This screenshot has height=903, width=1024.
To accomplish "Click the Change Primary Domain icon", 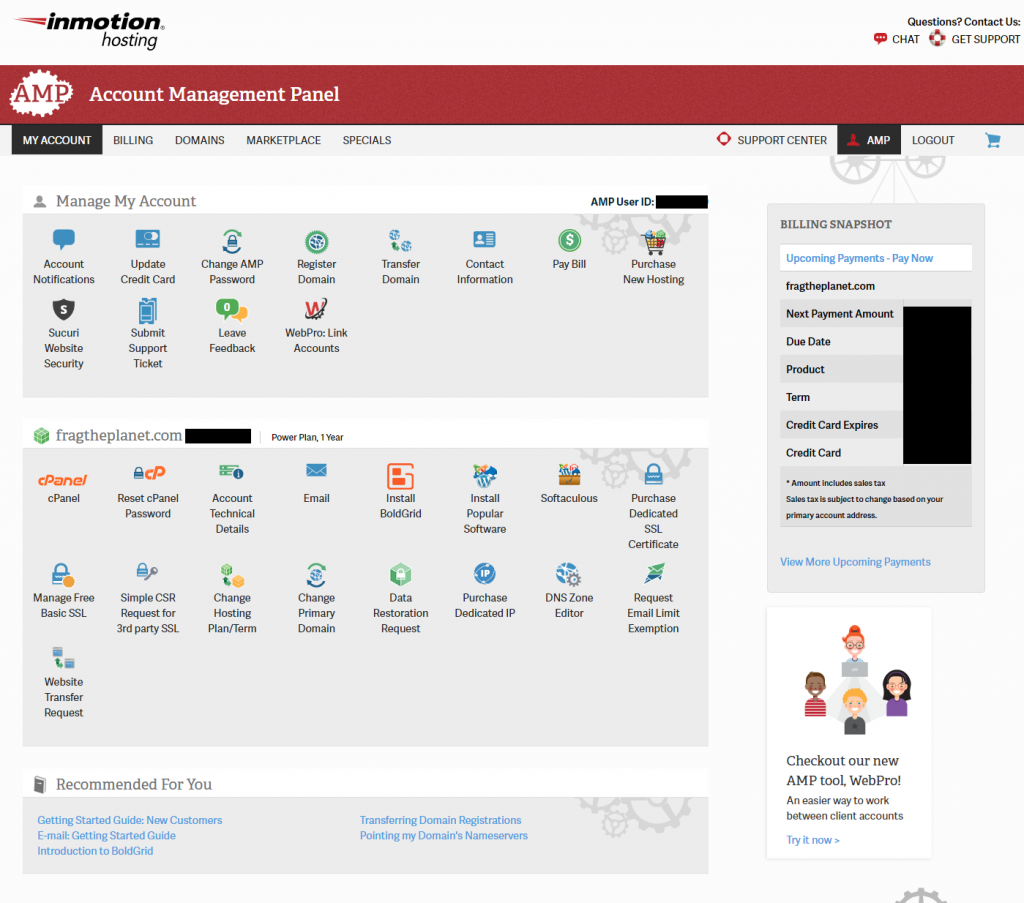I will coord(316,575).
